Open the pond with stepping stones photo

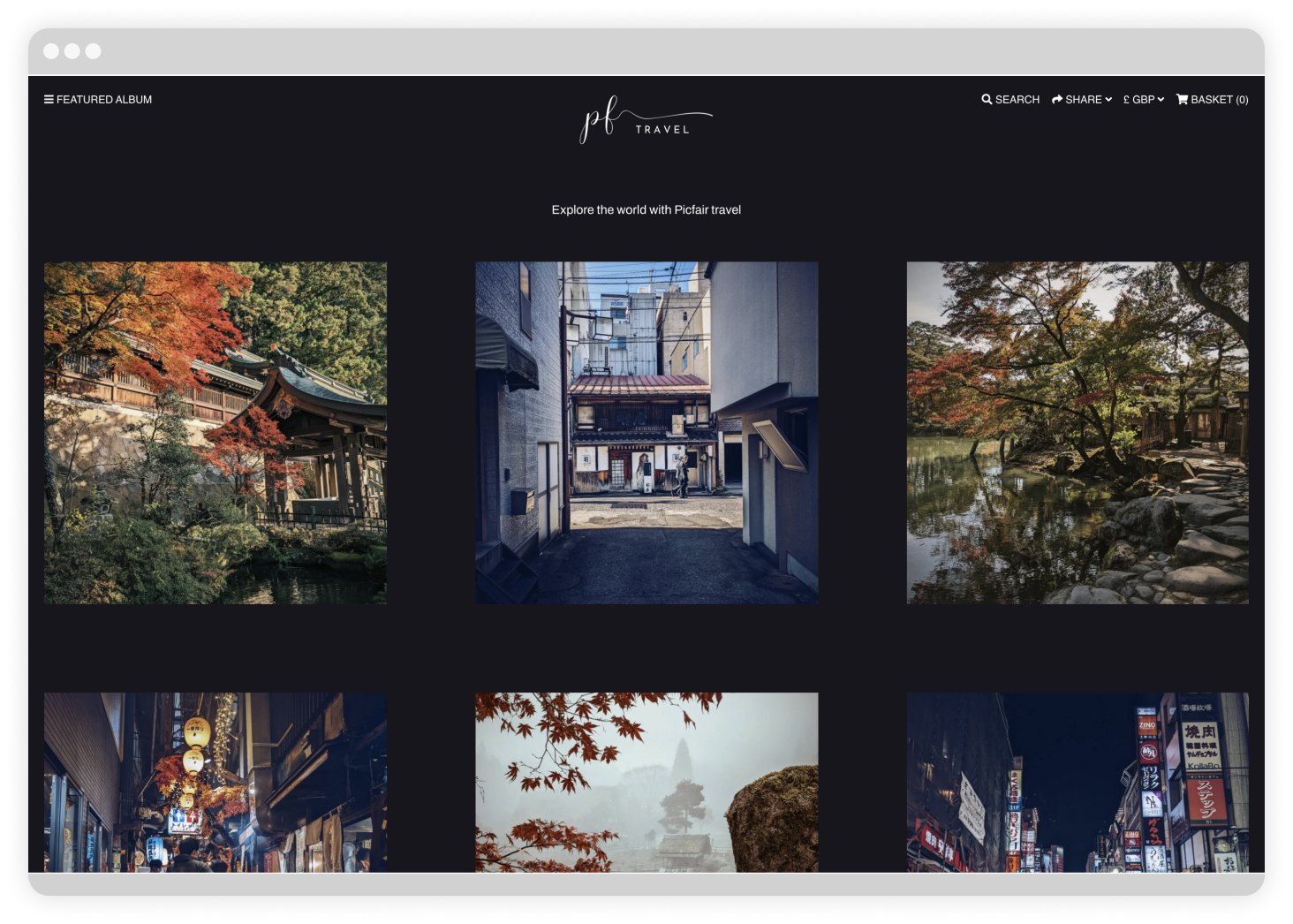pos(1077,433)
